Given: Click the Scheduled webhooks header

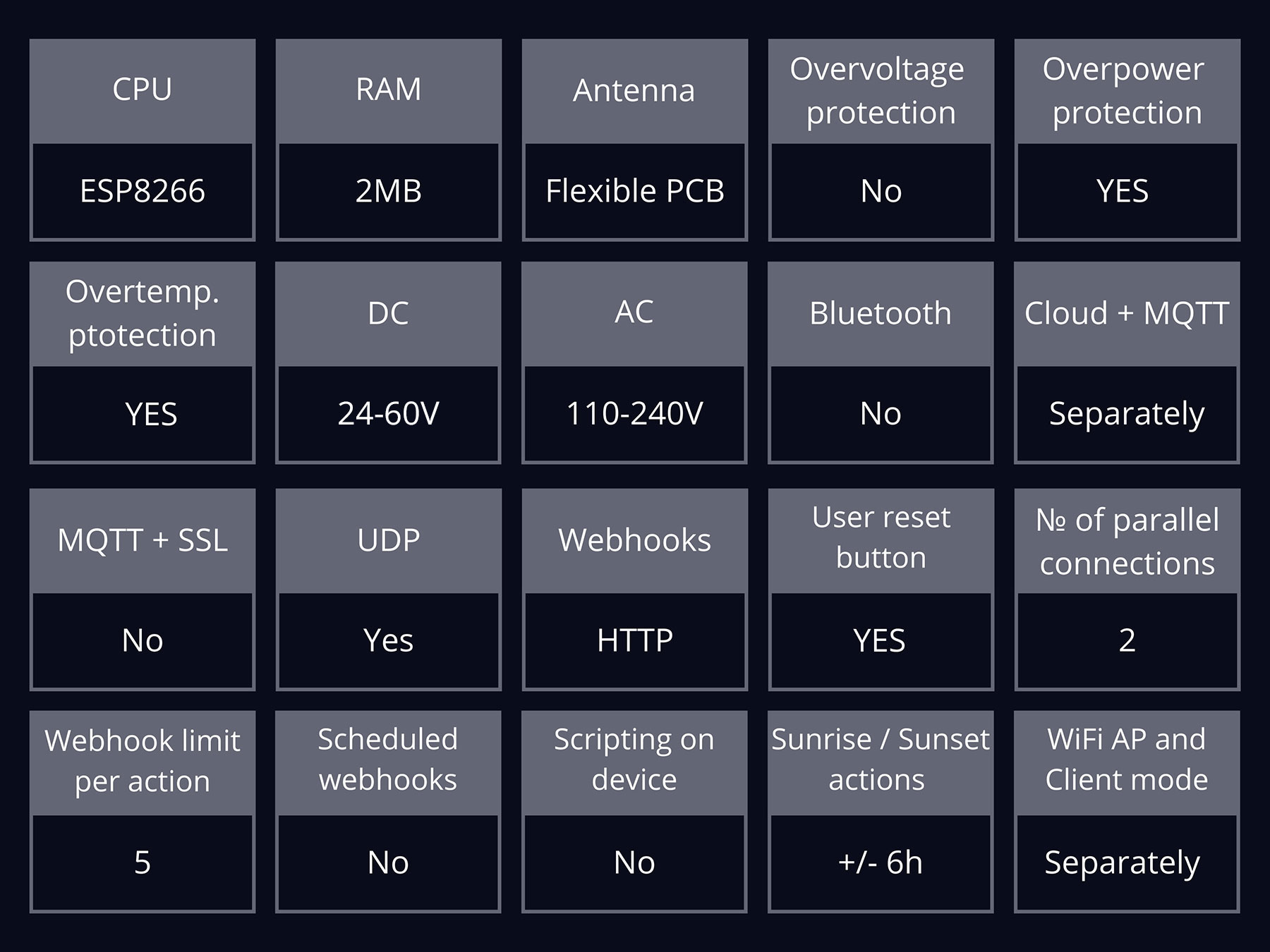Looking at the screenshot, I should pyautogui.click(x=388, y=762).
